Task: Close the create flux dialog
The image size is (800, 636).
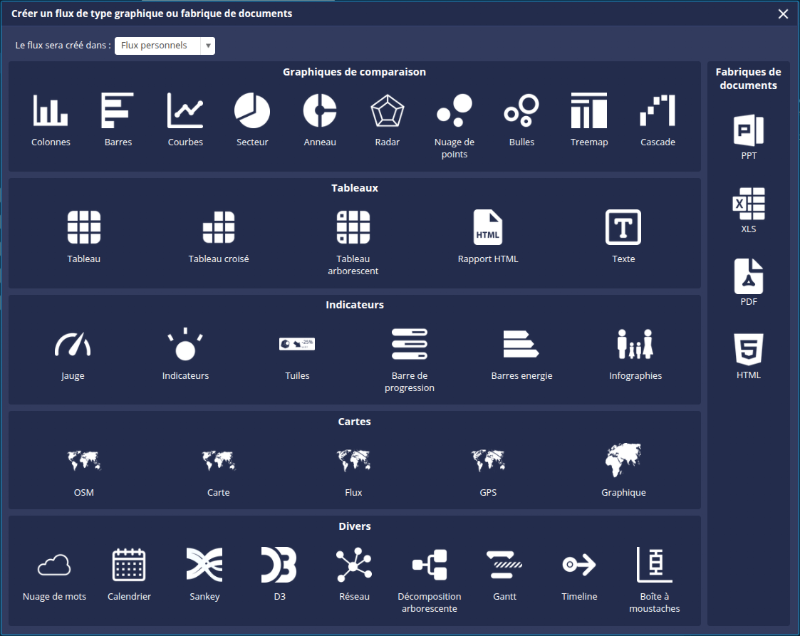Action: click(783, 13)
